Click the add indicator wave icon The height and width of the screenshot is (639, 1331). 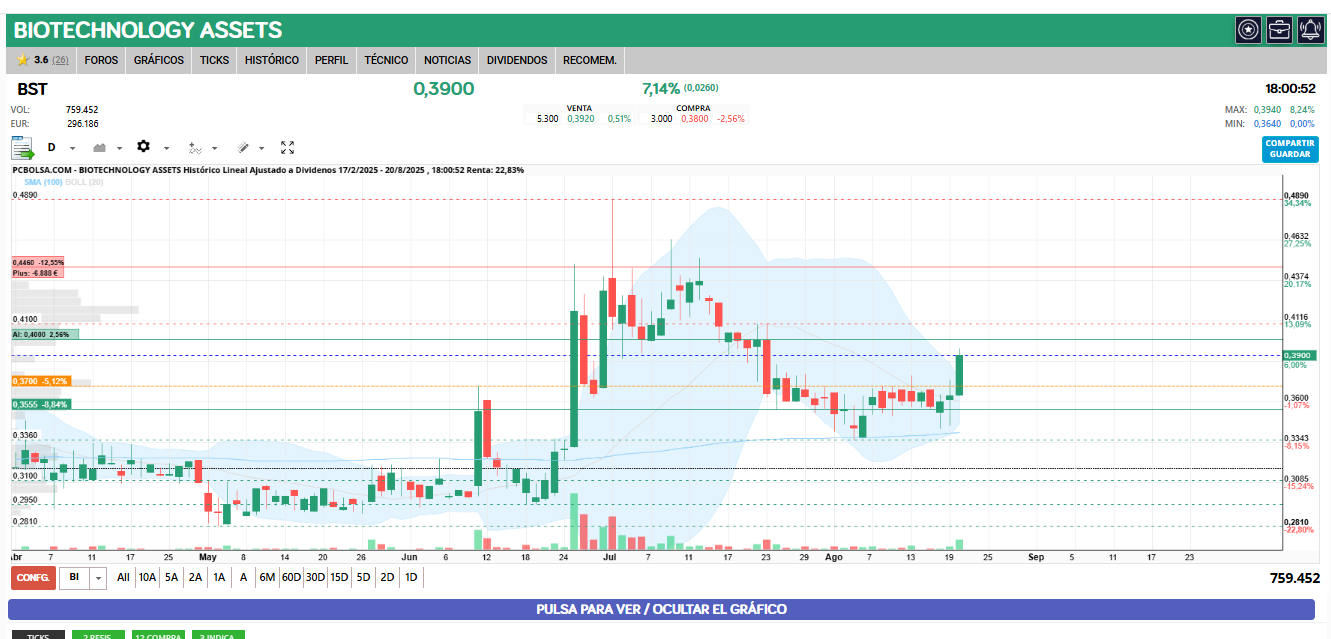pos(195,147)
